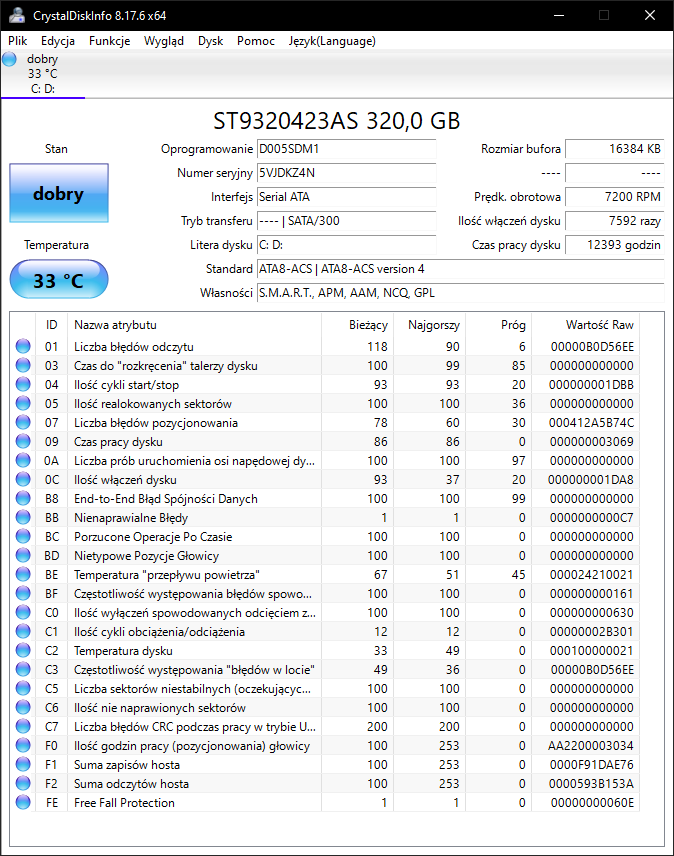Click the disk health orb beside dobry 33 °C
Screen dimensions: 674x856
(x=9, y=59)
